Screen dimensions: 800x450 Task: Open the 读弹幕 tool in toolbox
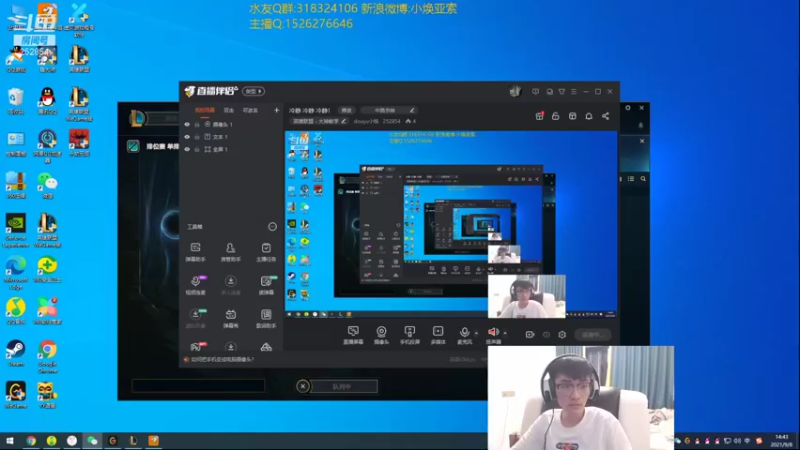click(266, 285)
